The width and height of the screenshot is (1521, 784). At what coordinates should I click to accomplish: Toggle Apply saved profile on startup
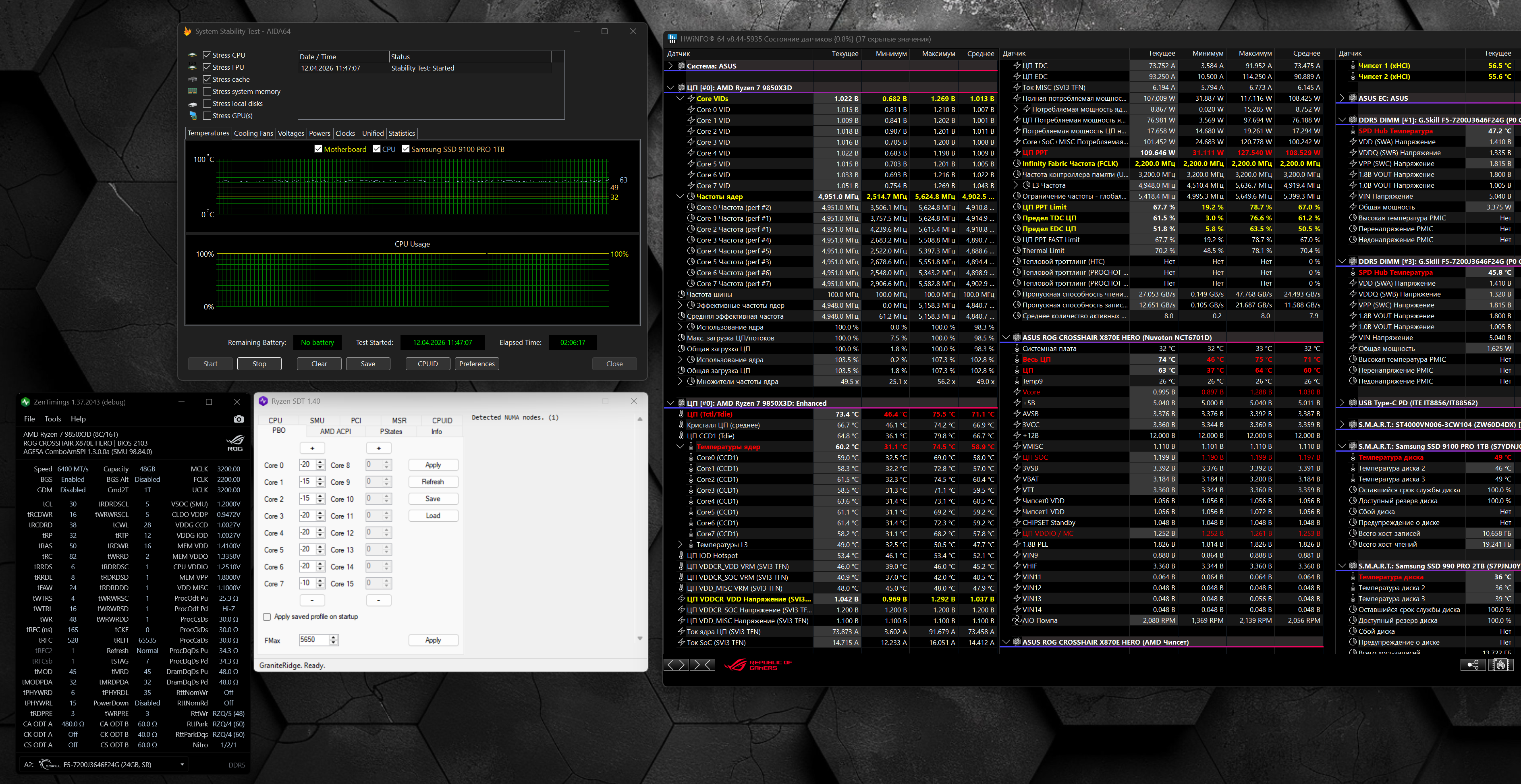pyautogui.click(x=267, y=616)
